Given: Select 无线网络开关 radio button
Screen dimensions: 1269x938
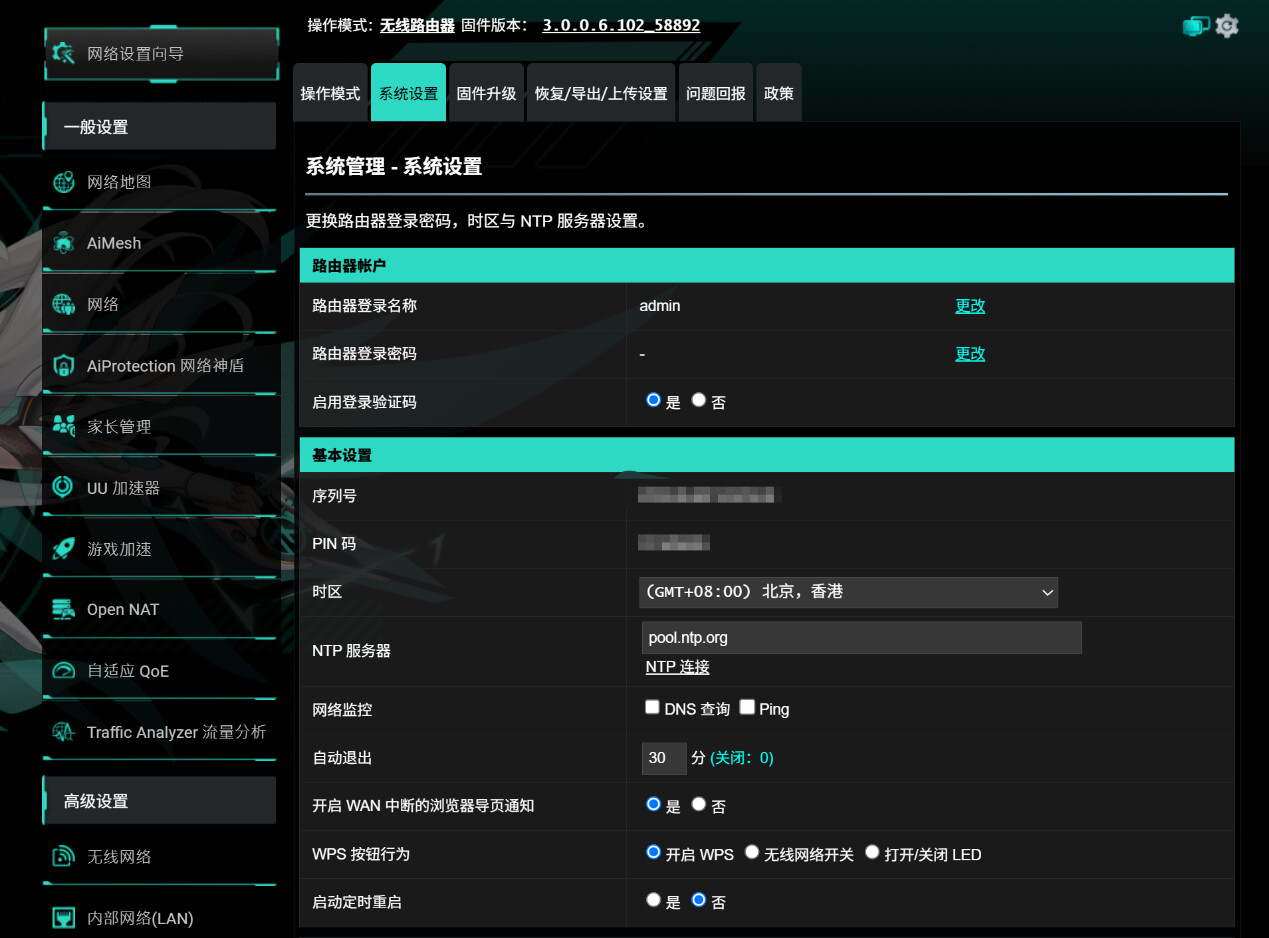Looking at the screenshot, I should [752, 852].
